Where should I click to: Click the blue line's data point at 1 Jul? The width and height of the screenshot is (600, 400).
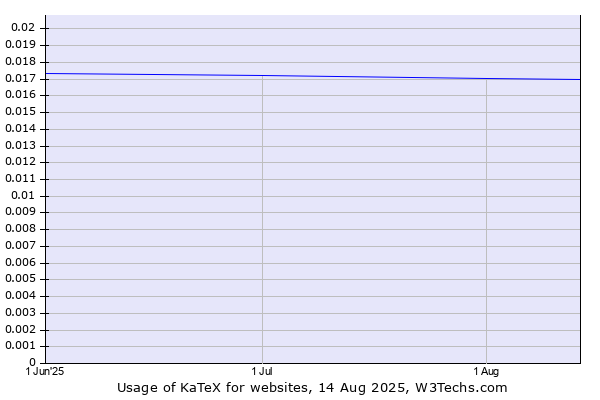click(x=262, y=75)
